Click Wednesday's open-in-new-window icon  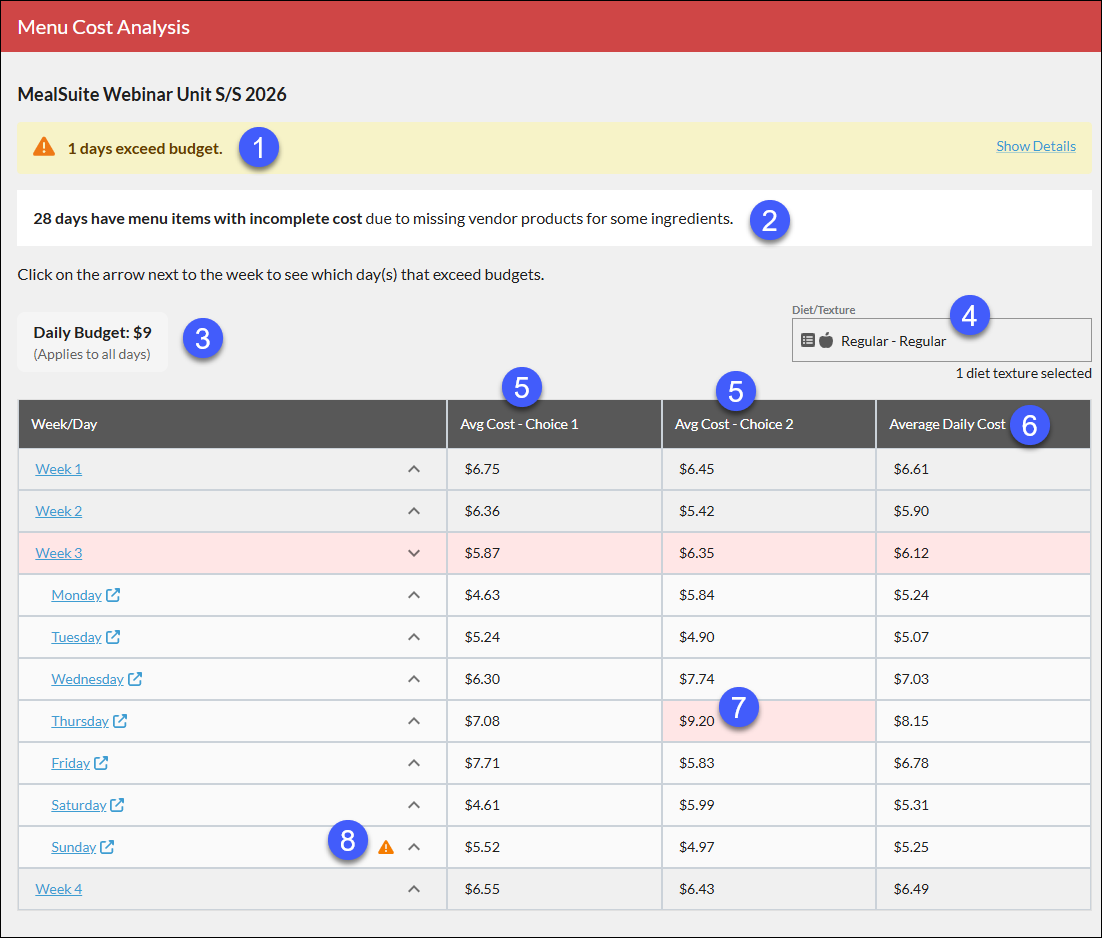135,679
